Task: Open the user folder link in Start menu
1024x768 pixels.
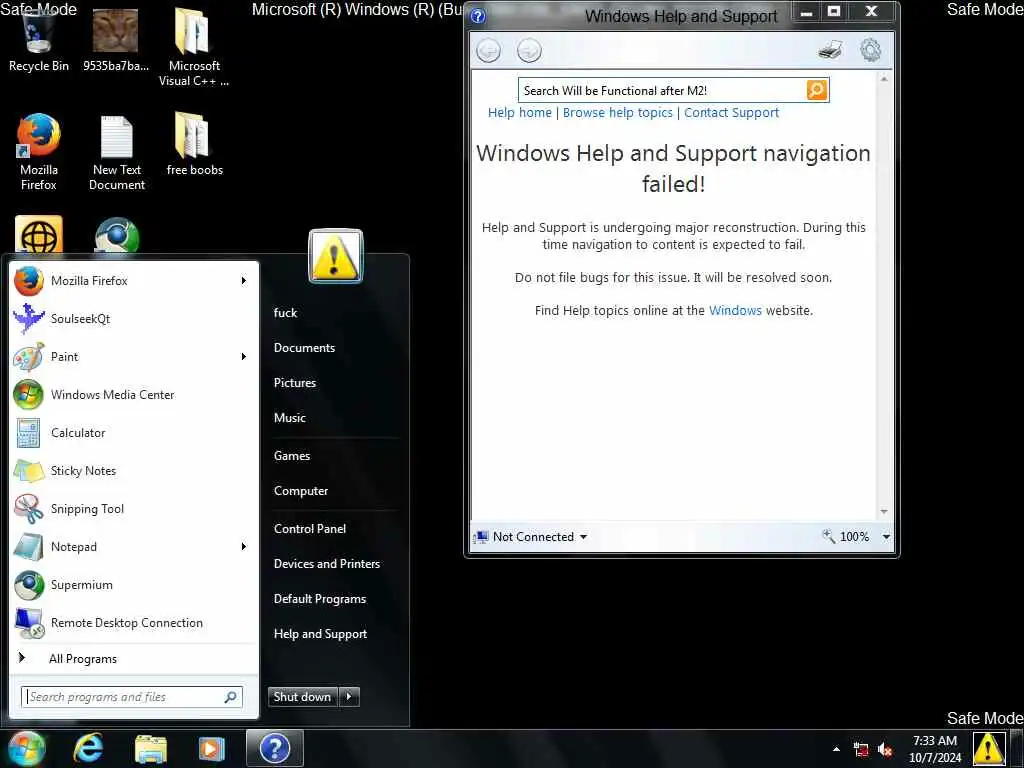Action: pos(285,313)
